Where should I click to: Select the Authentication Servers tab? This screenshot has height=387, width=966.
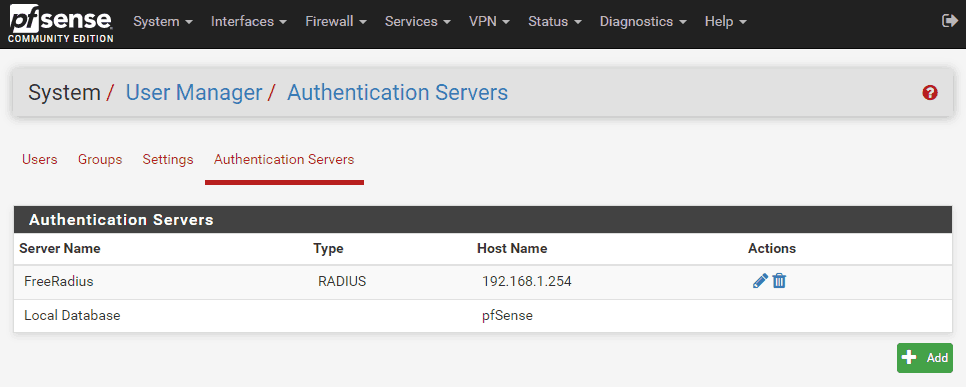pyautogui.click(x=284, y=160)
